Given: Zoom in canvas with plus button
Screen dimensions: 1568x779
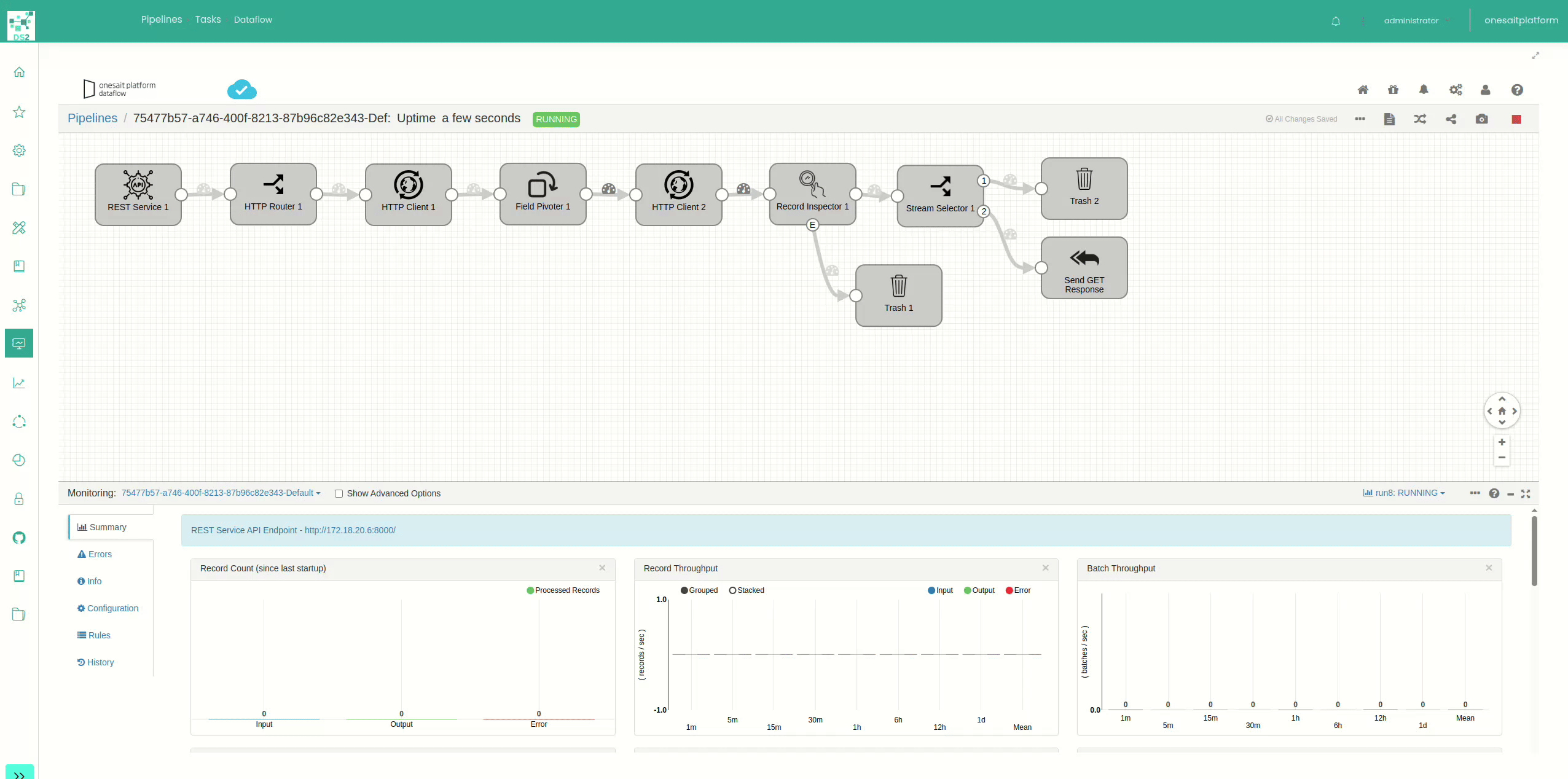Looking at the screenshot, I should click(1502, 442).
